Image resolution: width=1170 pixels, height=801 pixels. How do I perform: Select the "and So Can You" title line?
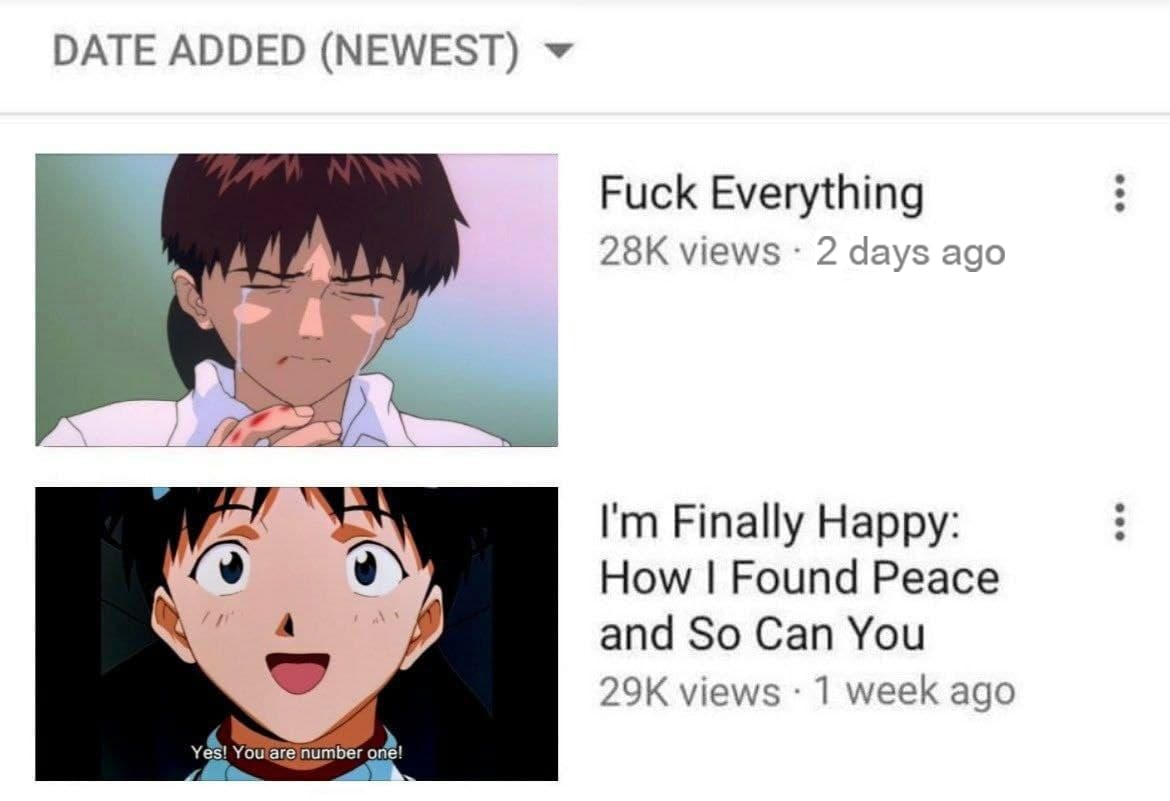[x=762, y=634]
